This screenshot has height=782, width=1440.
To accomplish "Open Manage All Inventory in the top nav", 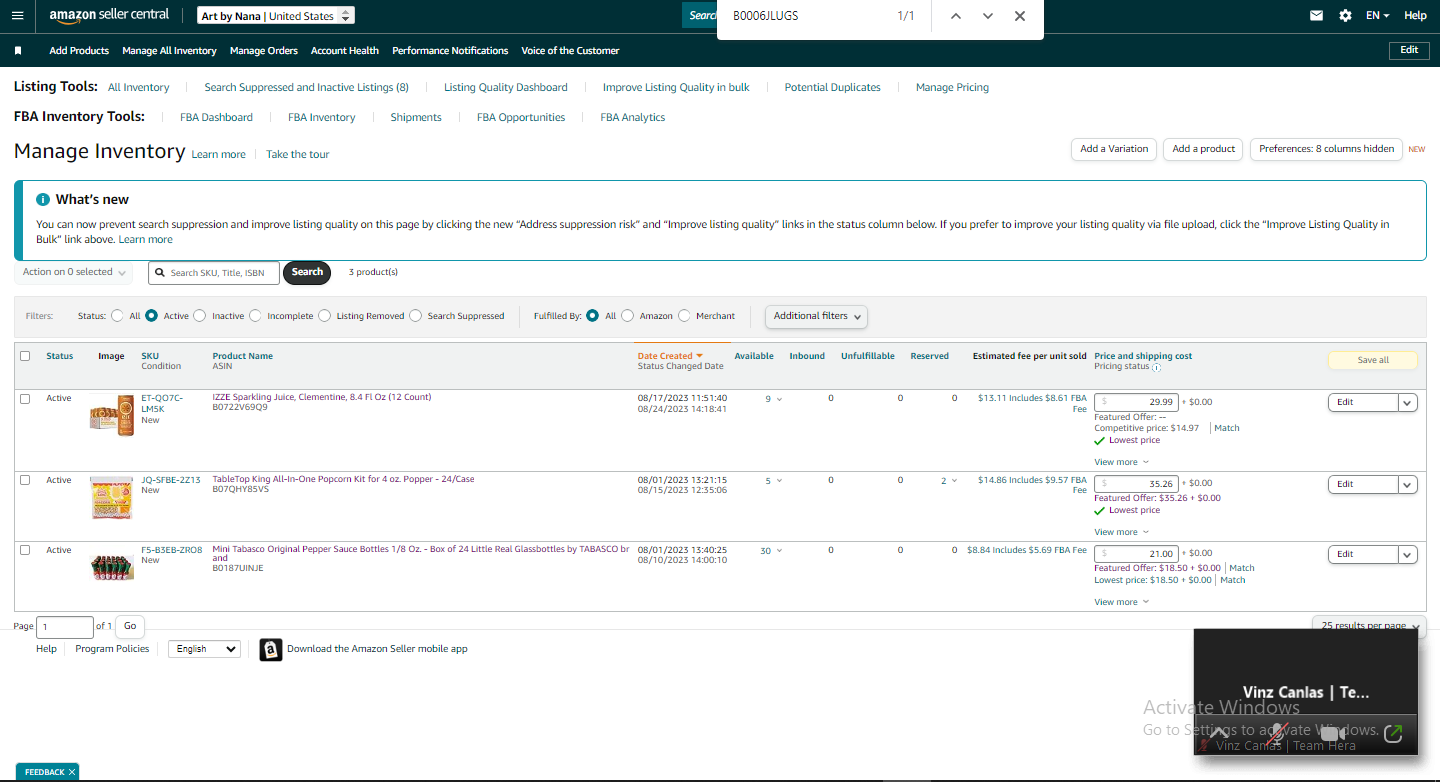I will 169,51.
